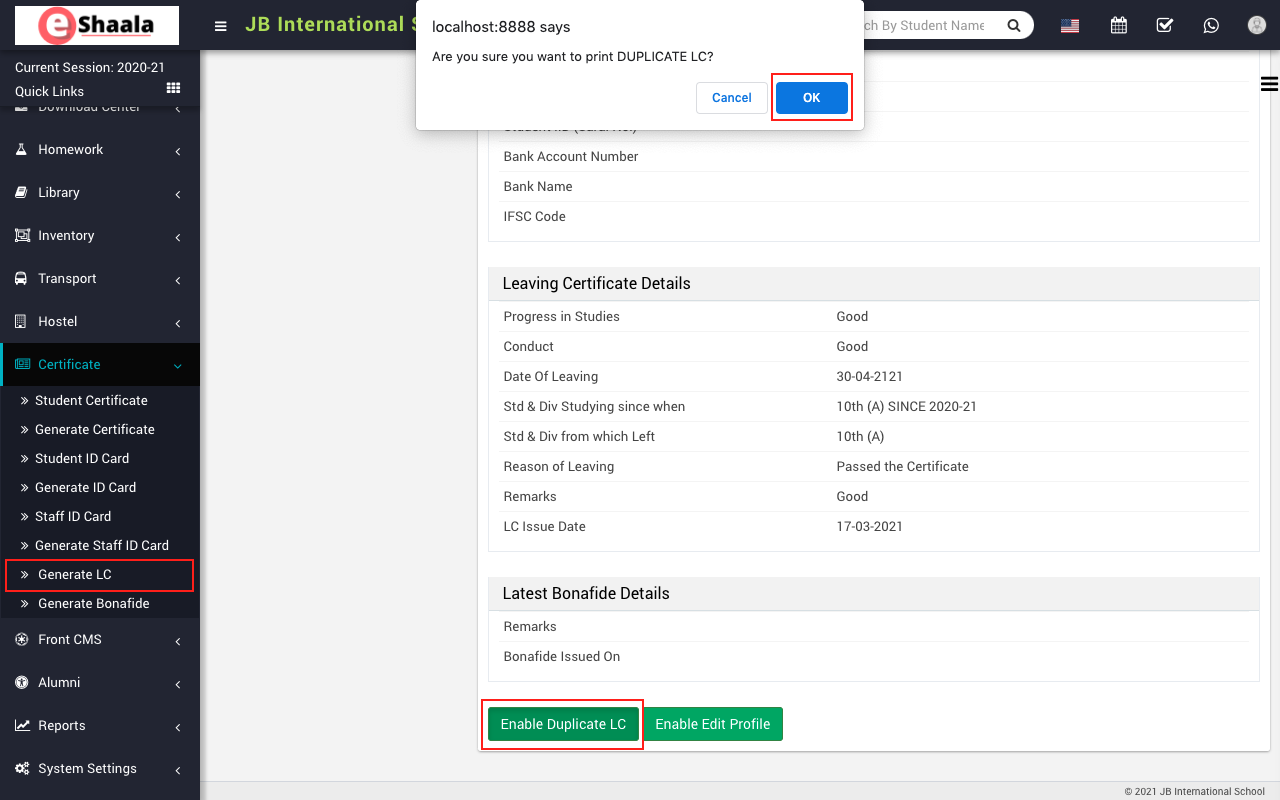Open Student ID Card menu item
1280x800 pixels.
tap(82, 459)
